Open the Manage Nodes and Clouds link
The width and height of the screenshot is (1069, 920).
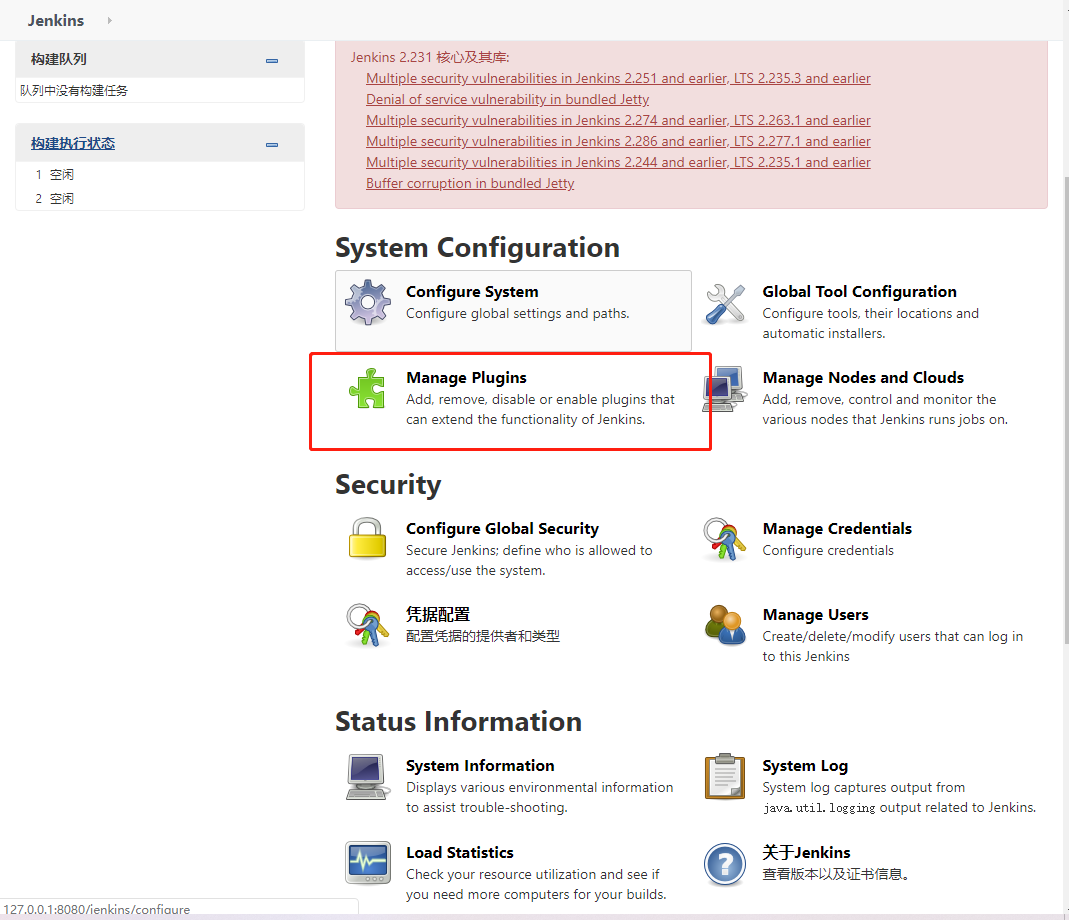[863, 377]
